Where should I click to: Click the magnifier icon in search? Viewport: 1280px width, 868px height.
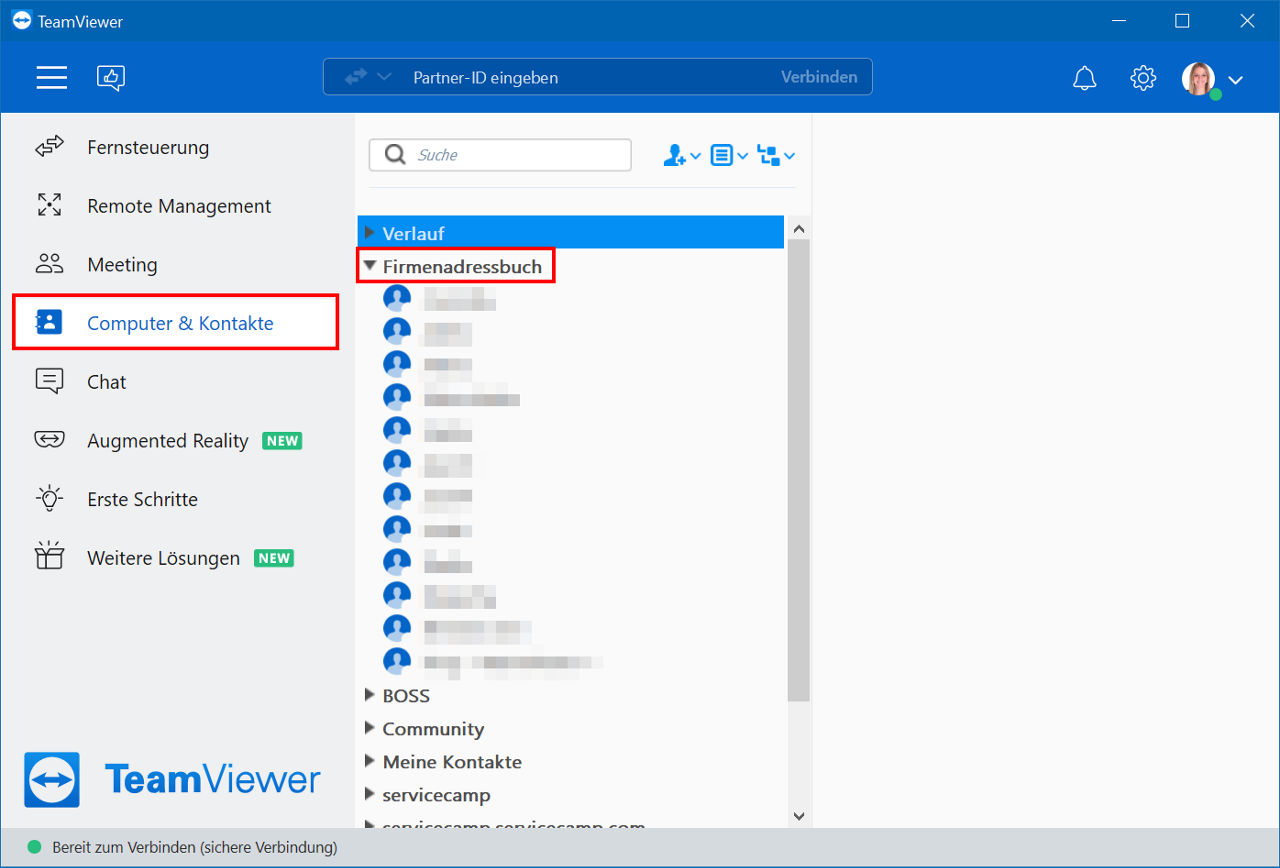click(395, 155)
